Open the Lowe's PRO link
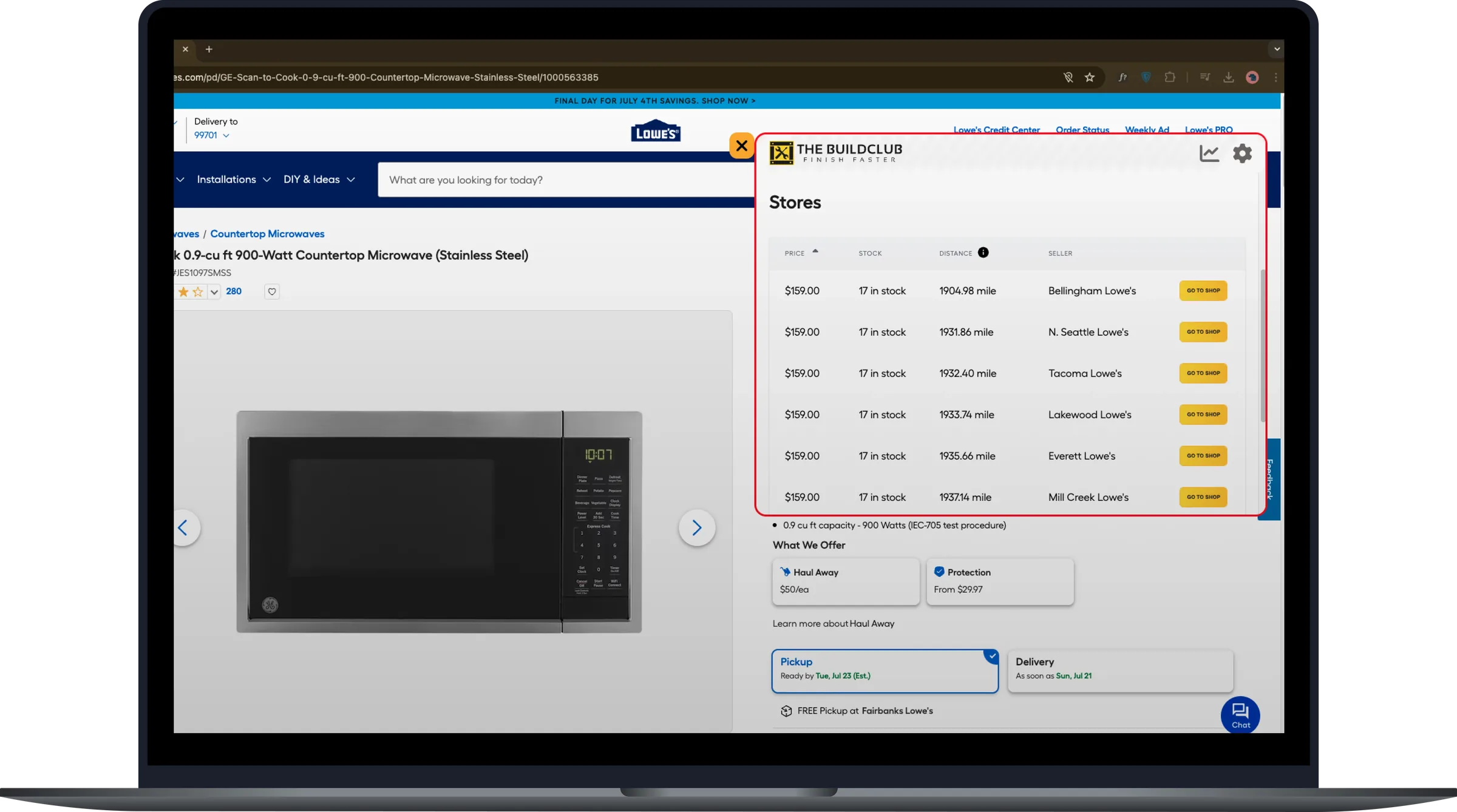 click(1209, 130)
